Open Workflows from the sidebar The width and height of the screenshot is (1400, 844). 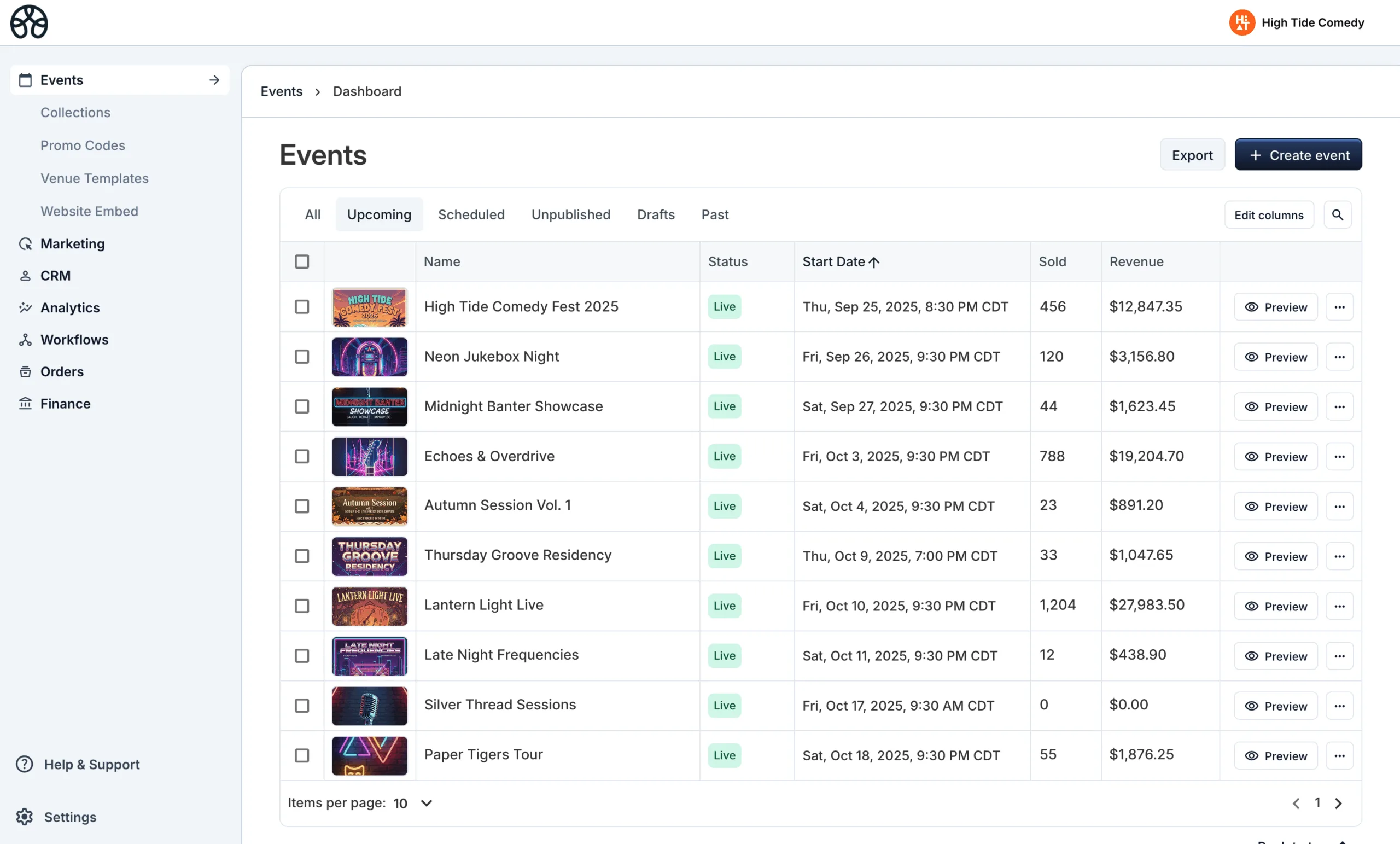pyautogui.click(x=74, y=339)
